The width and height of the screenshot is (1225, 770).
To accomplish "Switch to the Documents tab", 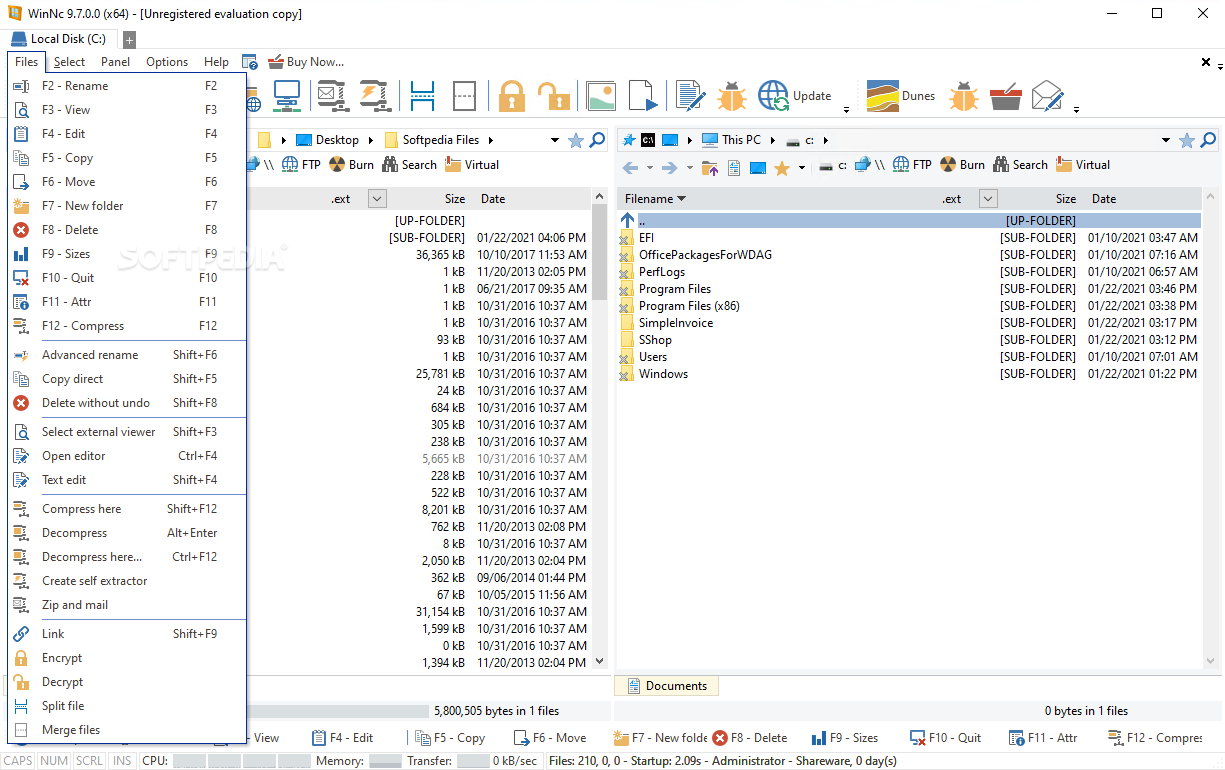I will coord(666,686).
